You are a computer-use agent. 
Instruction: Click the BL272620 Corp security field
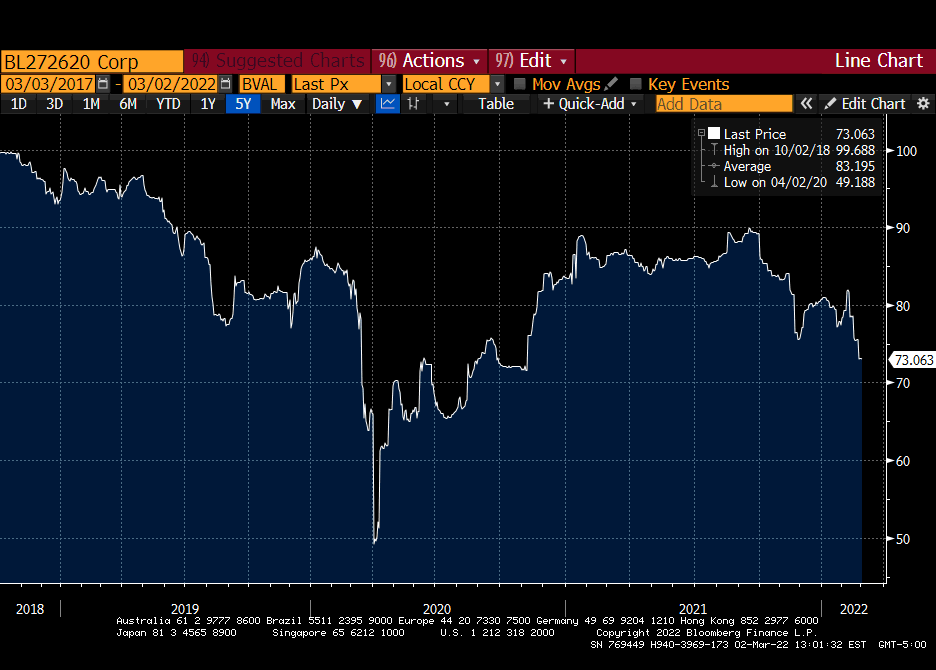[x=92, y=62]
